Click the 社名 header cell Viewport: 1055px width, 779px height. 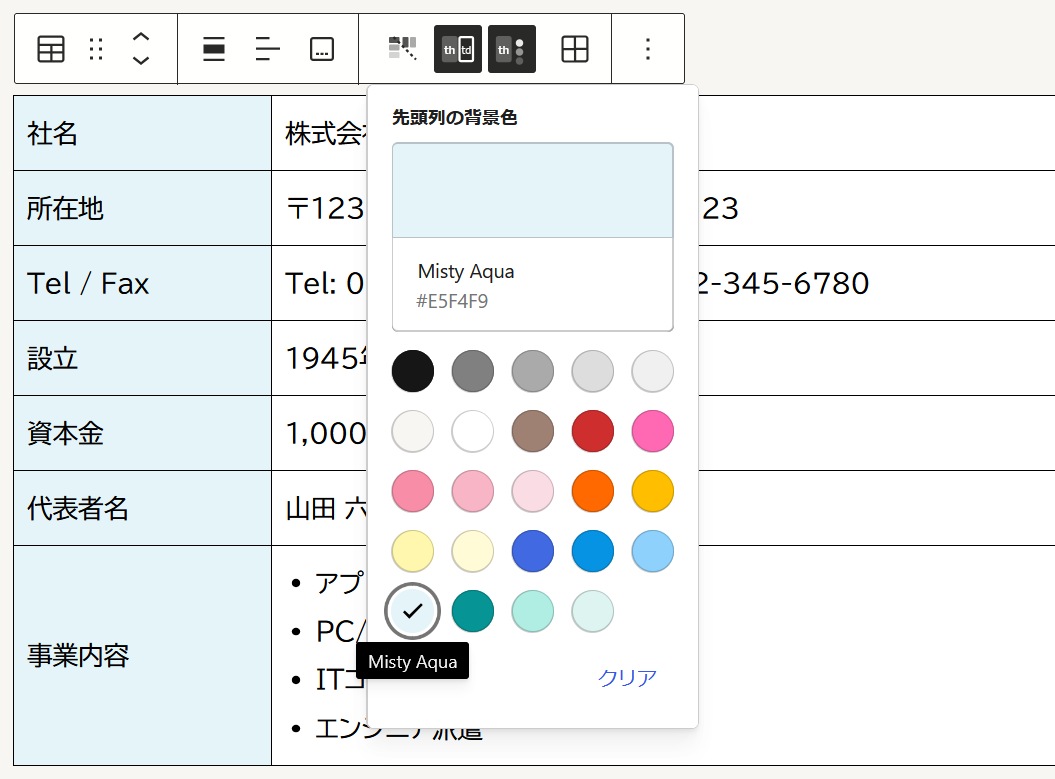tap(143, 133)
